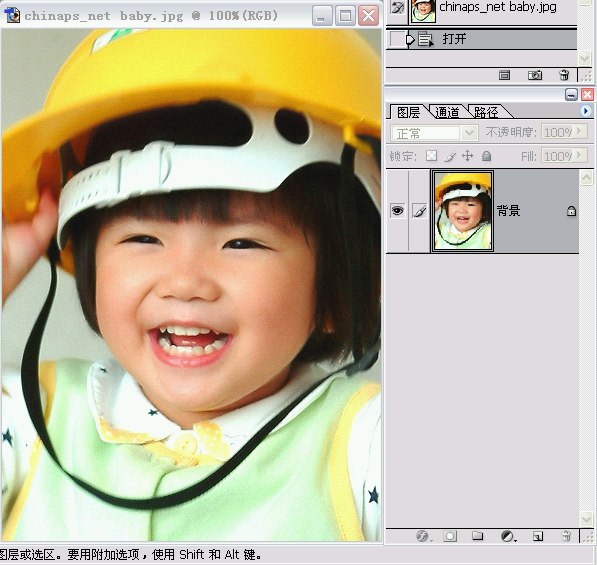
Task: Open the 正常 blend mode dropdown
Action: coord(434,133)
